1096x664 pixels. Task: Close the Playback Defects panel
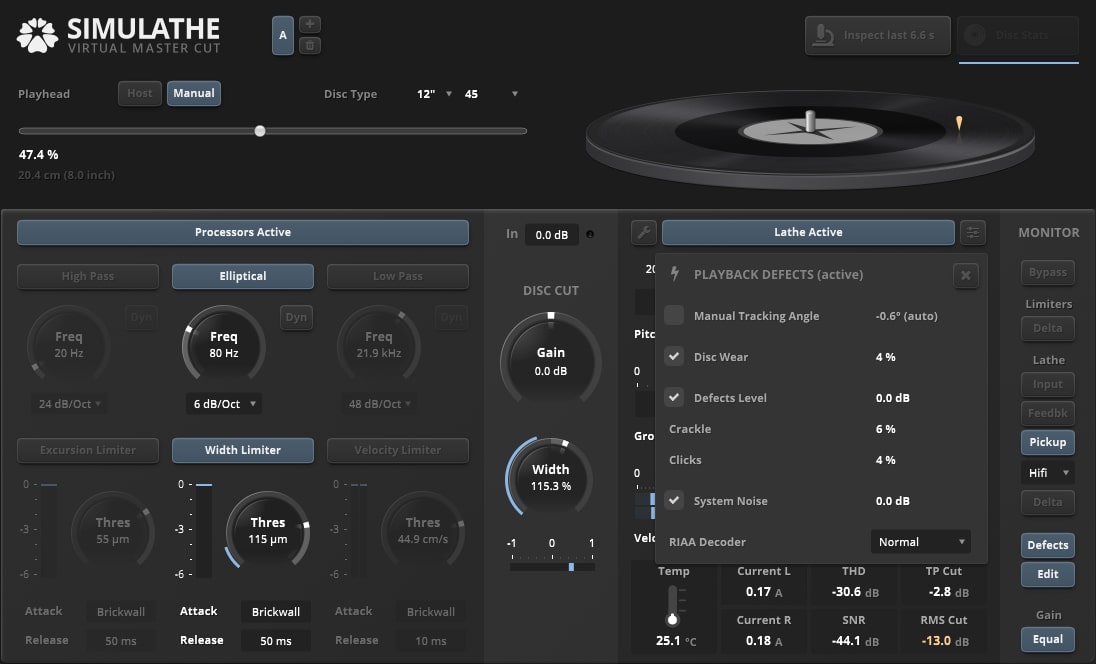[x=965, y=275]
